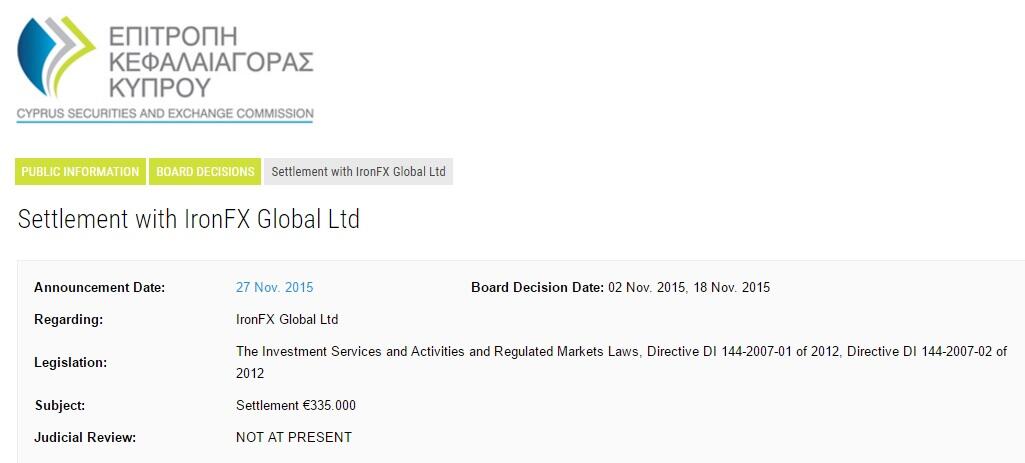Click the CySEC blue-green logo emblem
This screenshot has height=463, width=1025.
click(x=56, y=56)
